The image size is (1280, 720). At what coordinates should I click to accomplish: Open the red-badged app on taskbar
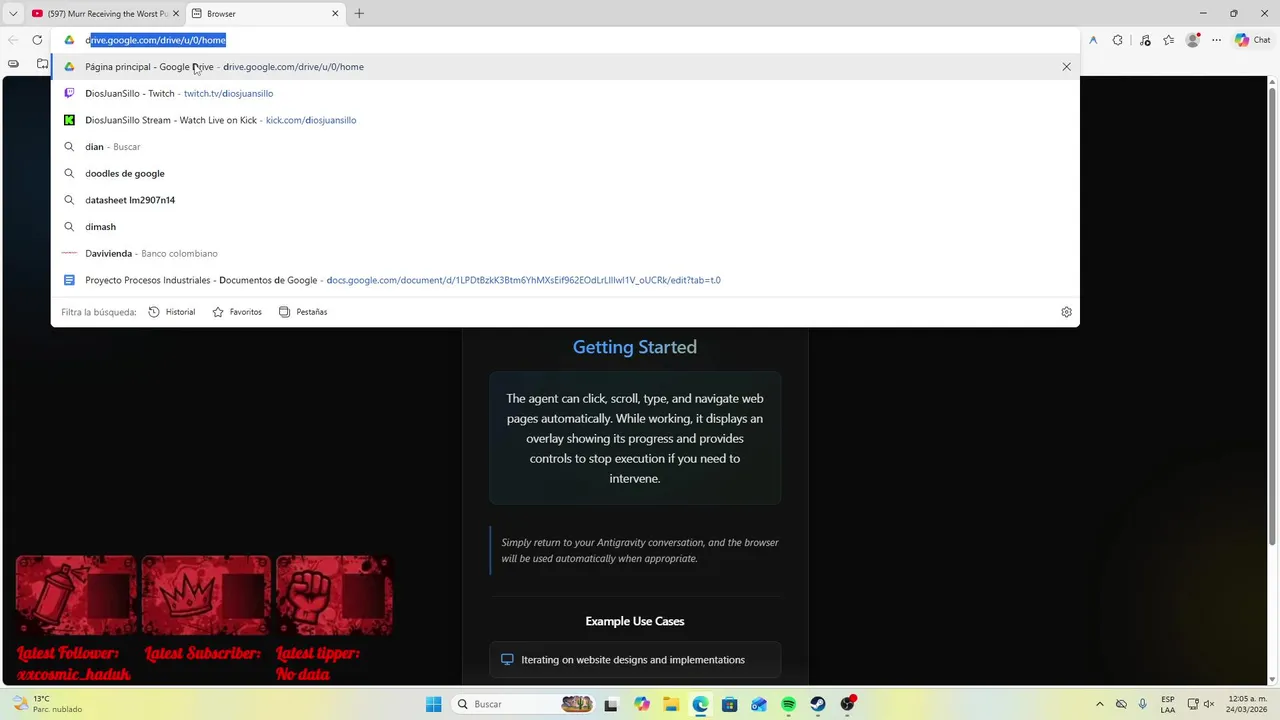coord(848,704)
